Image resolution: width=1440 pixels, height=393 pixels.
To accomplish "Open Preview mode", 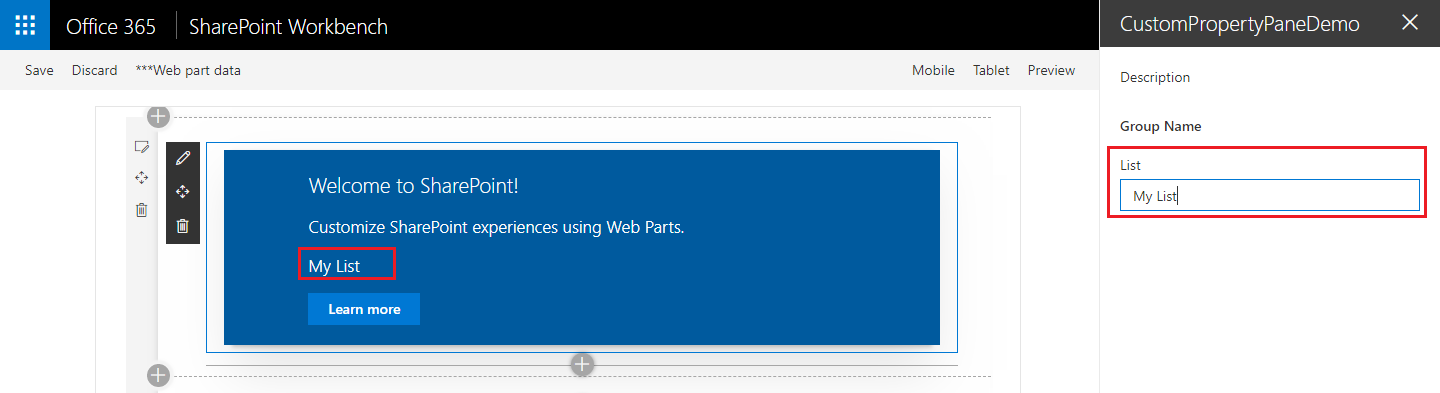I will click(1051, 70).
